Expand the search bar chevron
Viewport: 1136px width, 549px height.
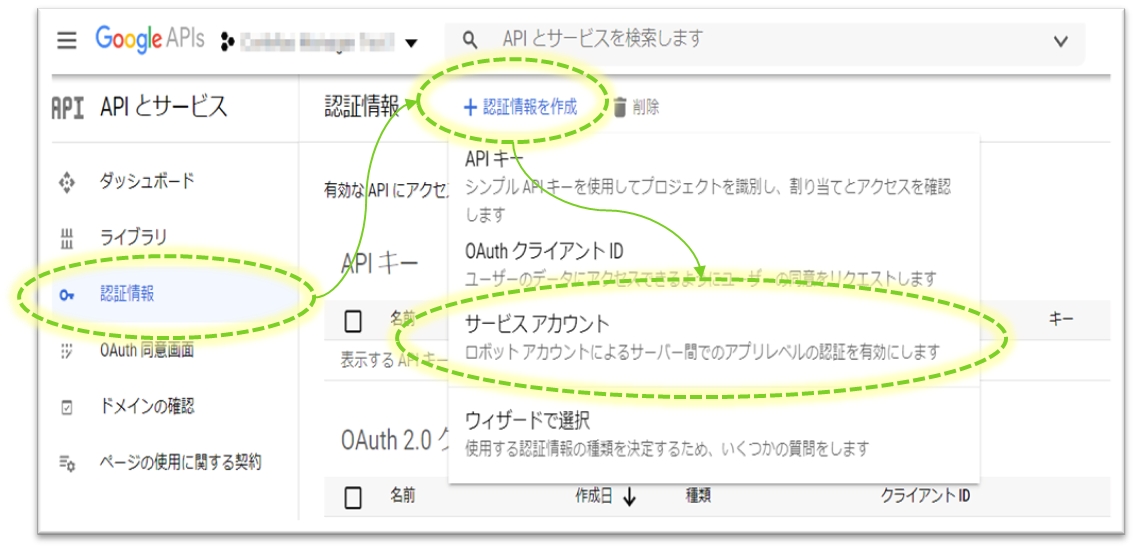click(1061, 41)
